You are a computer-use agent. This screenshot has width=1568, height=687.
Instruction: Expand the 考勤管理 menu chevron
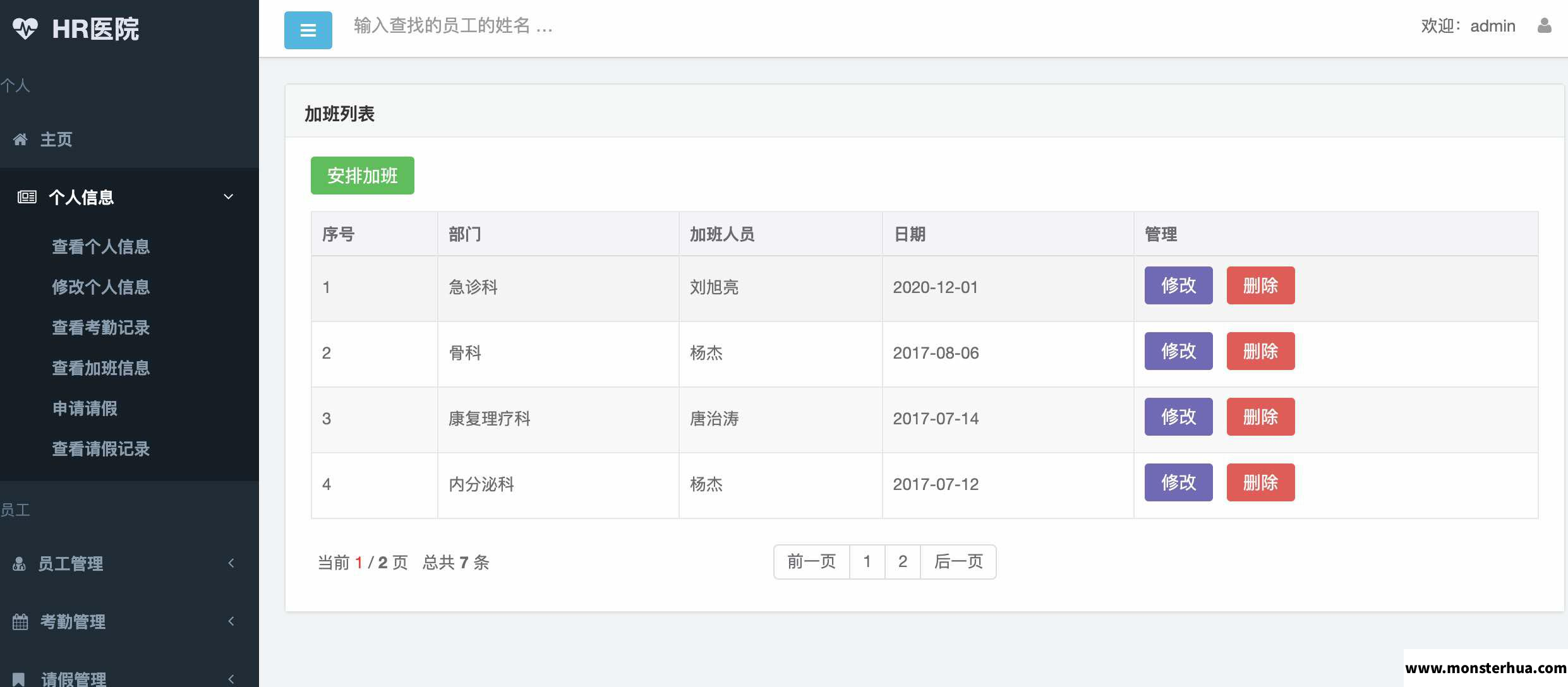tap(231, 621)
